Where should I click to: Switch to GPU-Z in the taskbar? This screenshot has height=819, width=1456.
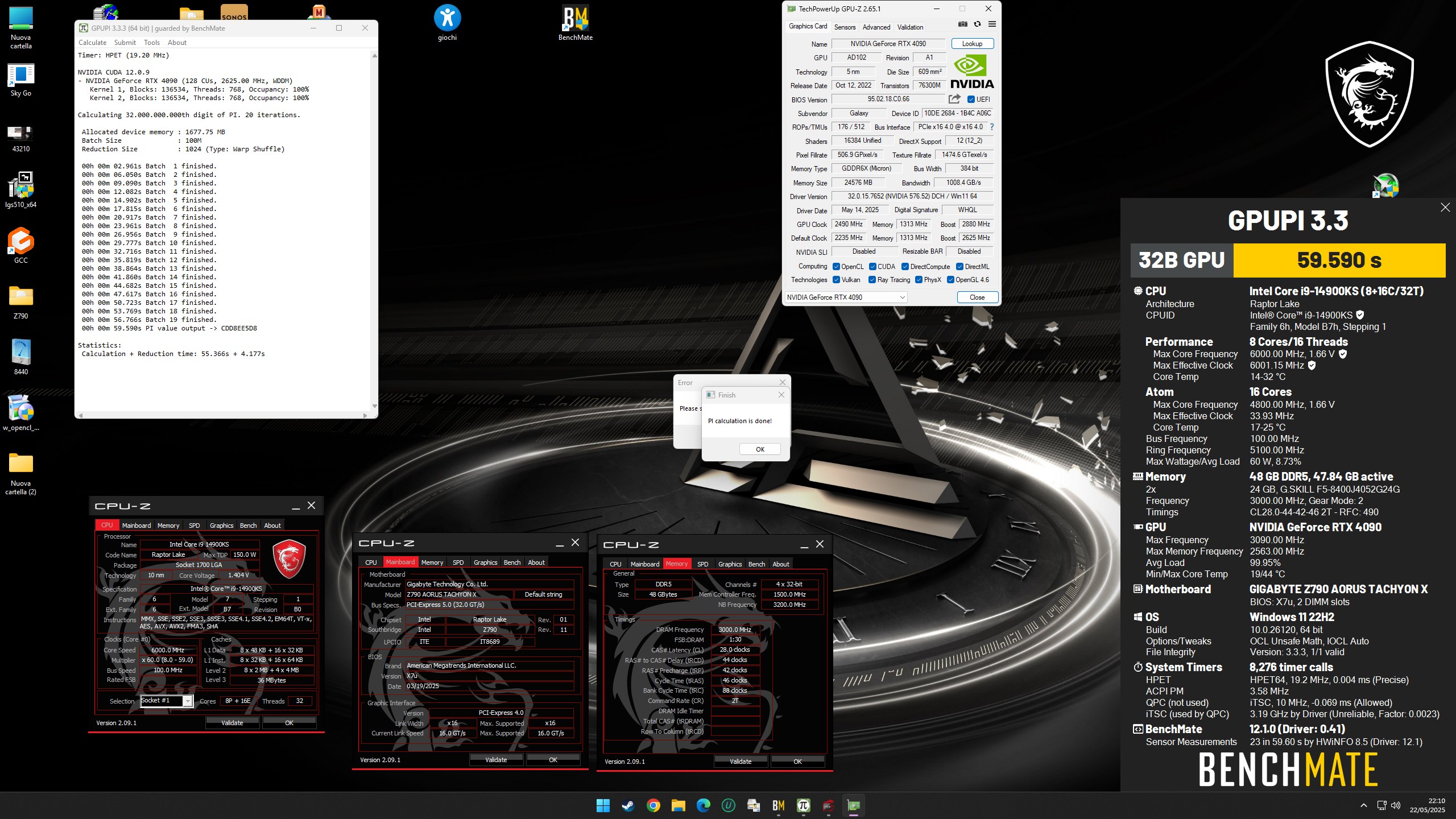pos(853,805)
